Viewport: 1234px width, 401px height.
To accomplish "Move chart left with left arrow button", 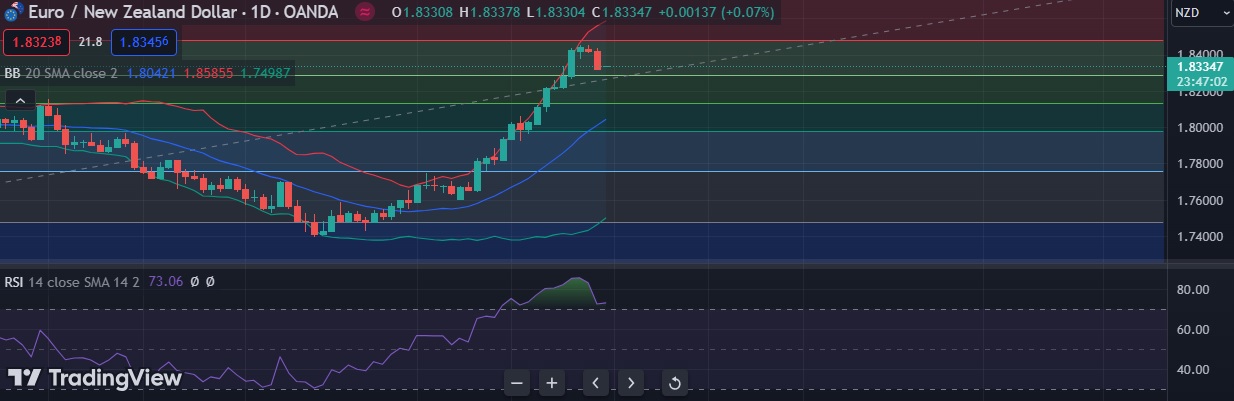I will coord(596,382).
